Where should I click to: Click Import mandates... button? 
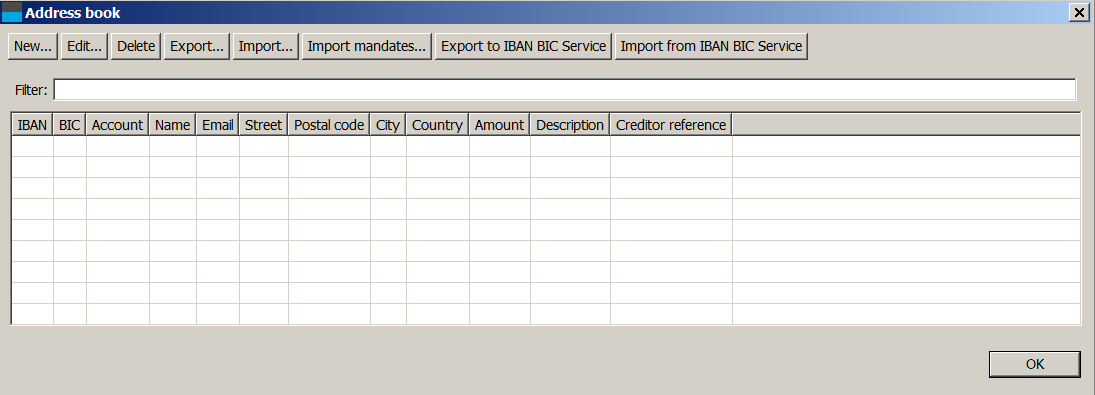[367, 46]
